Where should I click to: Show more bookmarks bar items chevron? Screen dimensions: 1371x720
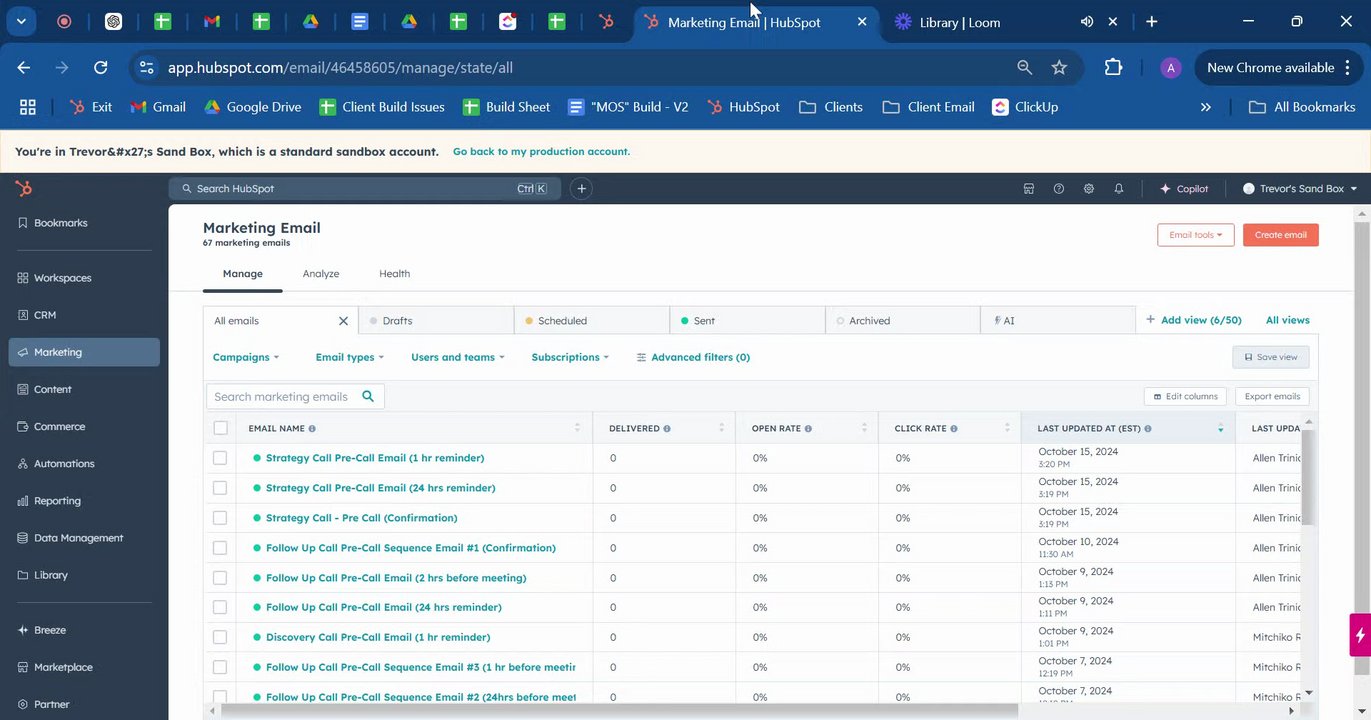coord(1205,107)
